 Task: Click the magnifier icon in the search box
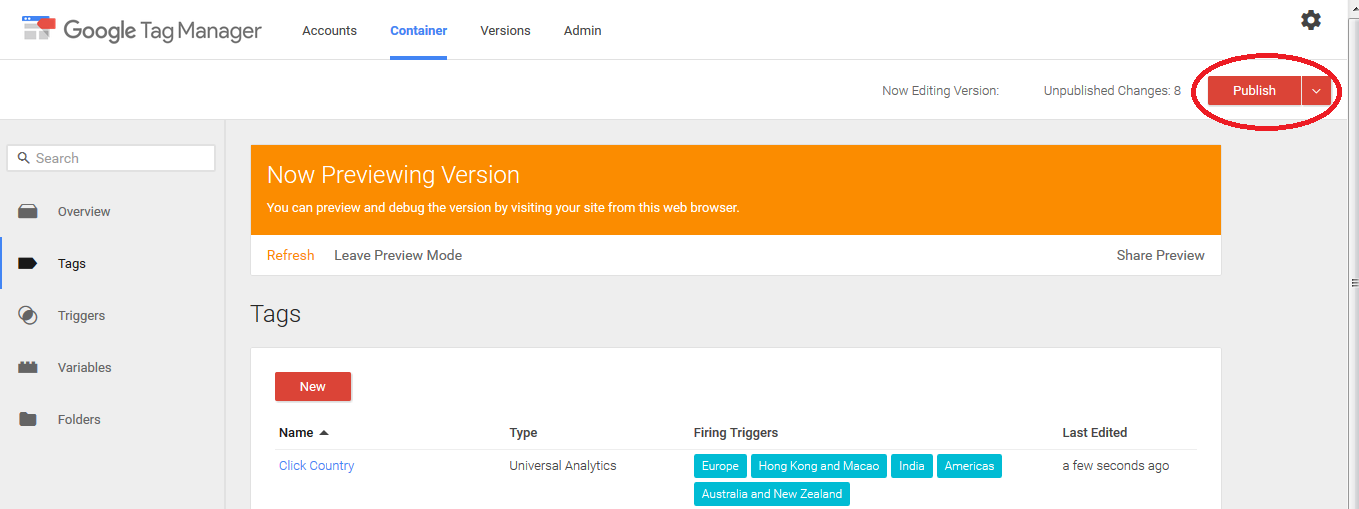(24, 158)
